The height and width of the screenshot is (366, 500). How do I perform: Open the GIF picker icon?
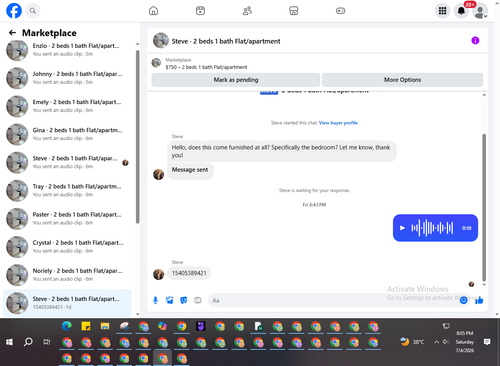pos(198,300)
